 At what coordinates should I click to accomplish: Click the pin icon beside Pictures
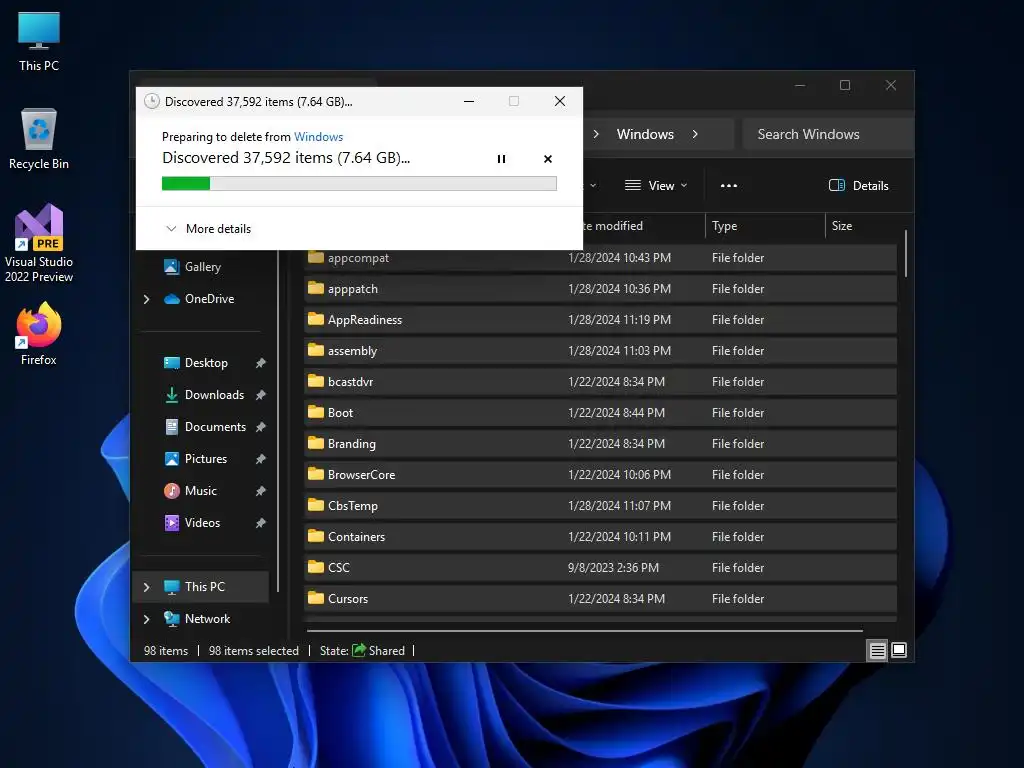click(x=261, y=458)
